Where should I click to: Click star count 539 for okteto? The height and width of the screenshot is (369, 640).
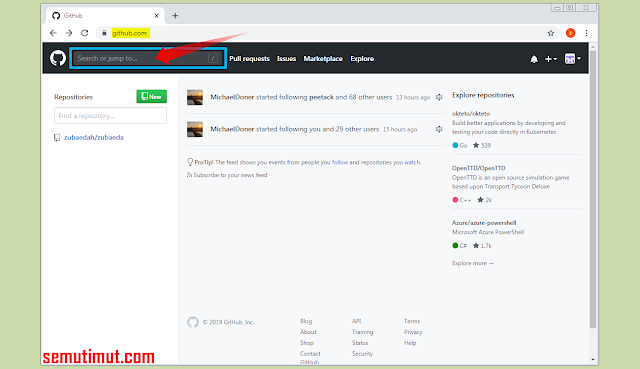[x=482, y=145]
